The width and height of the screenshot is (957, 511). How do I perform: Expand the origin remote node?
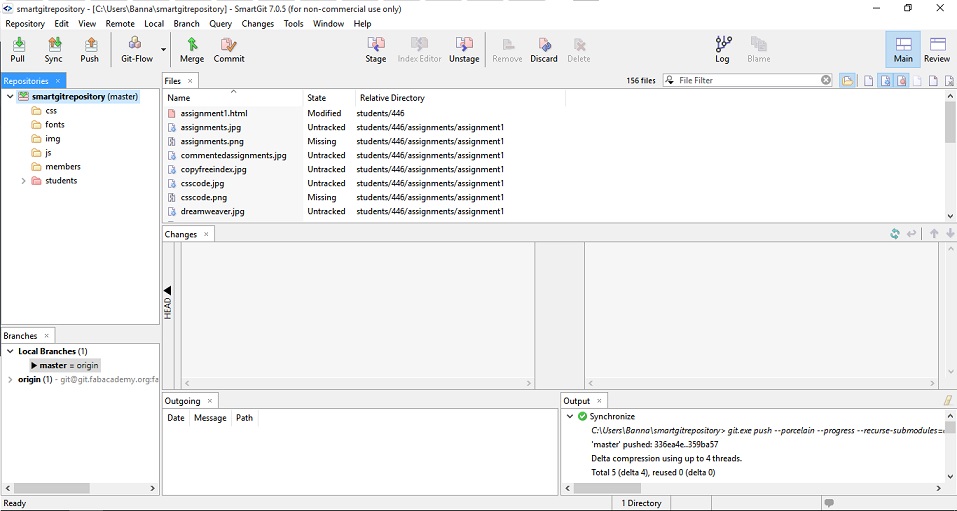10,380
